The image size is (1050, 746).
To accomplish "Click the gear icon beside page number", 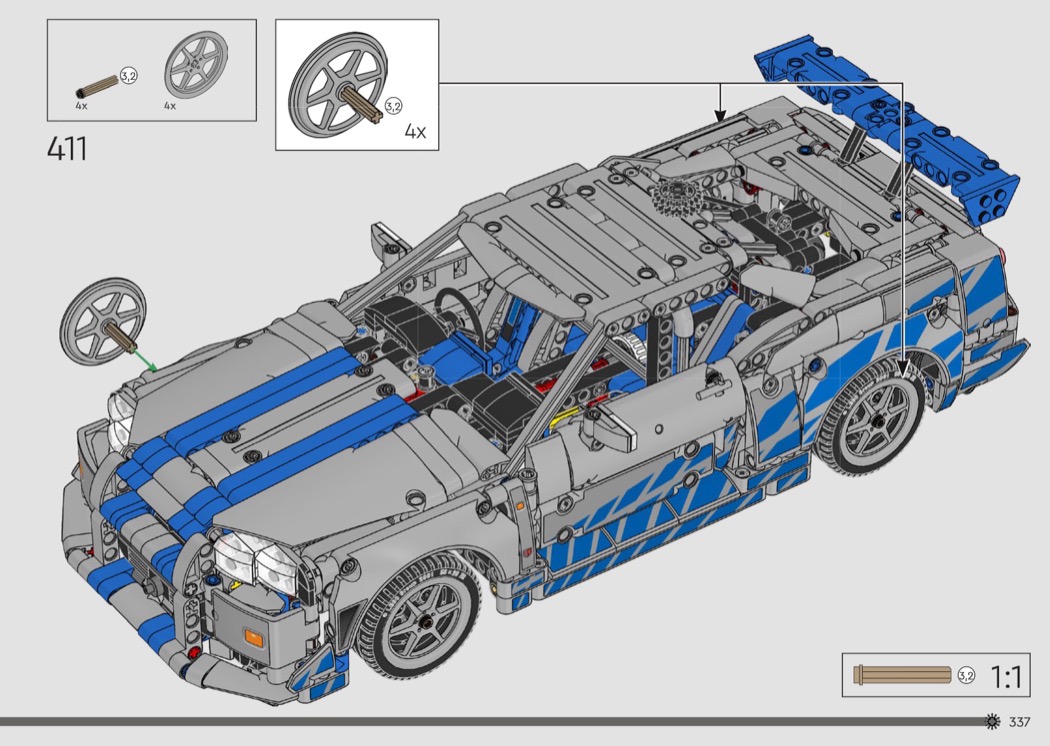I will click(993, 722).
